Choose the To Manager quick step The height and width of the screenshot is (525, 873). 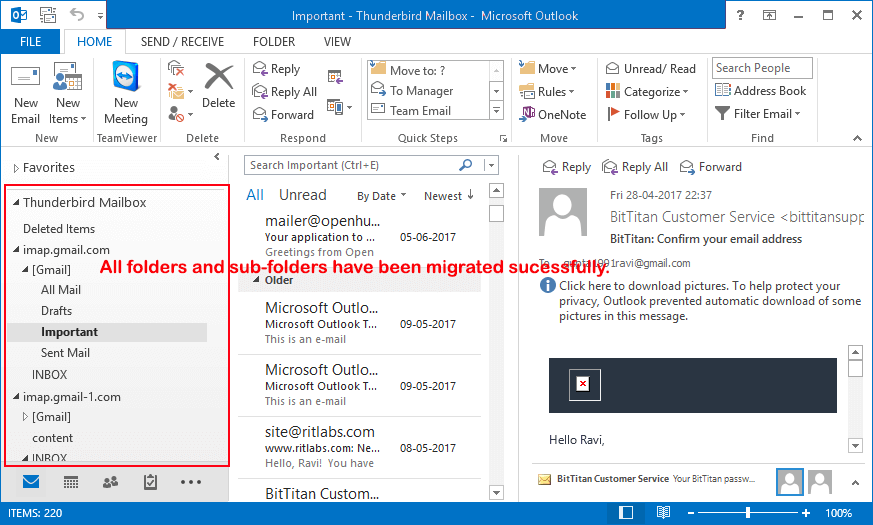coord(428,90)
